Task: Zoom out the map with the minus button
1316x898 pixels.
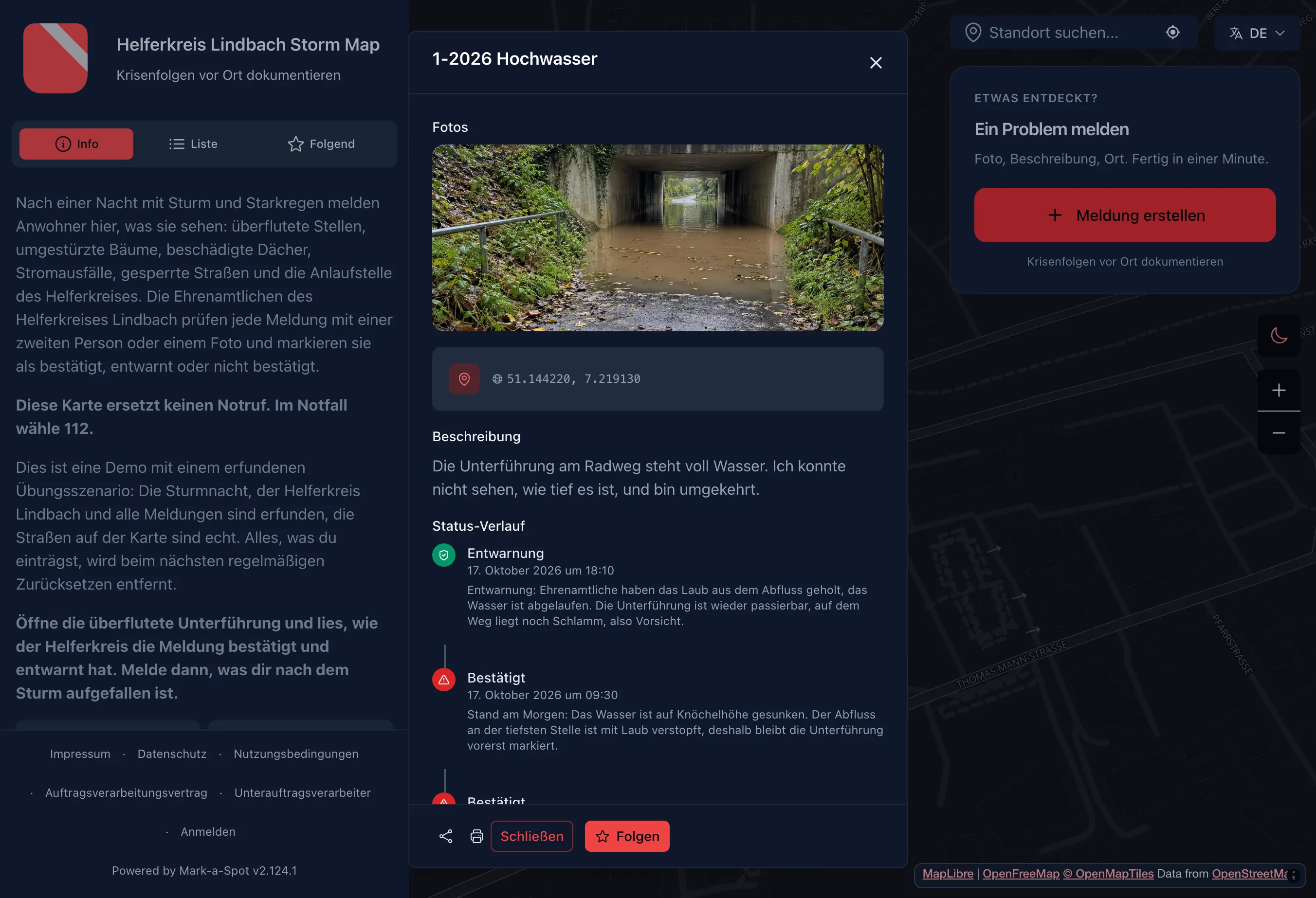Action: pos(1279,433)
